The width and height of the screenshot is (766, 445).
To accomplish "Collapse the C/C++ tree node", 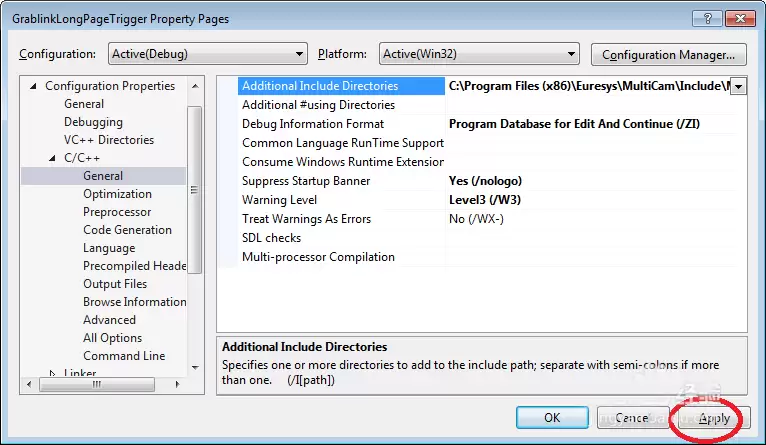I will (x=53, y=159).
